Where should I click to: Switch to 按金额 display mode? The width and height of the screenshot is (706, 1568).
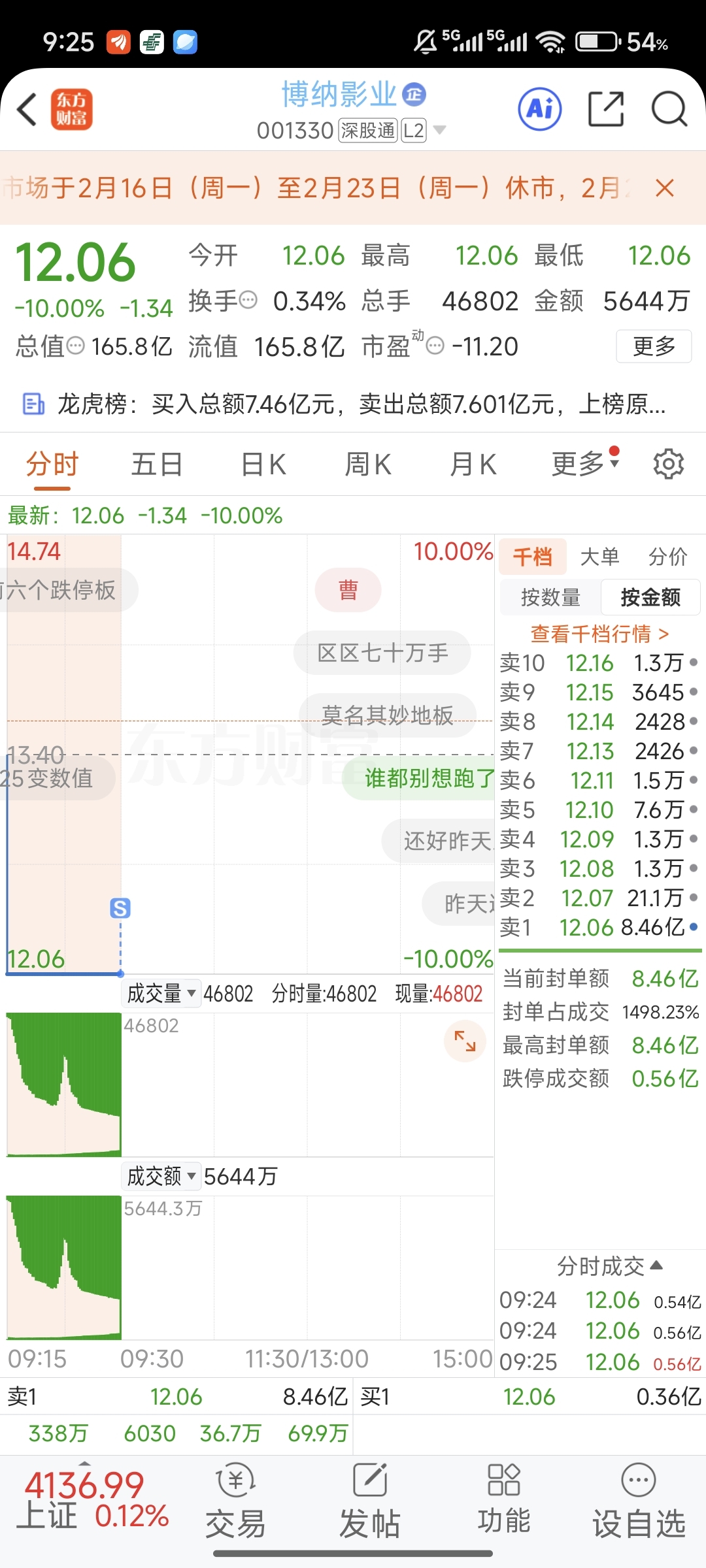650,597
